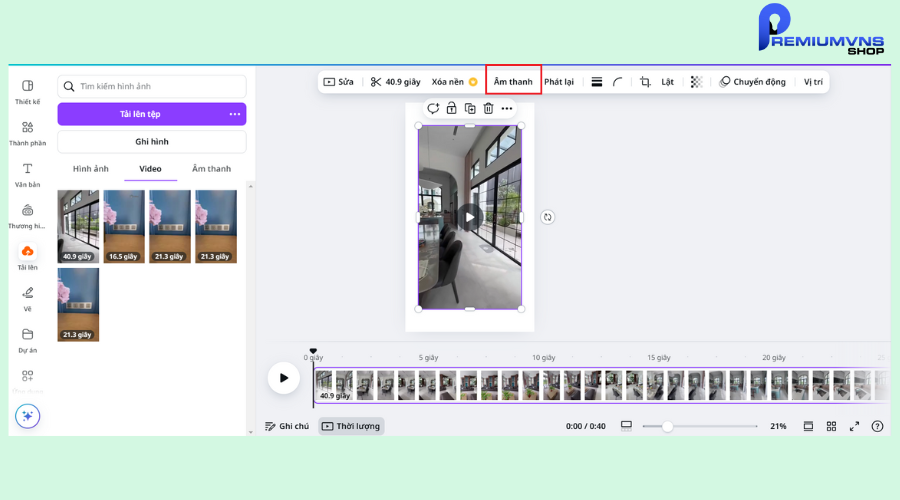Open the Vị trí position panel
Viewport: 900px width, 500px height.
click(x=813, y=82)
